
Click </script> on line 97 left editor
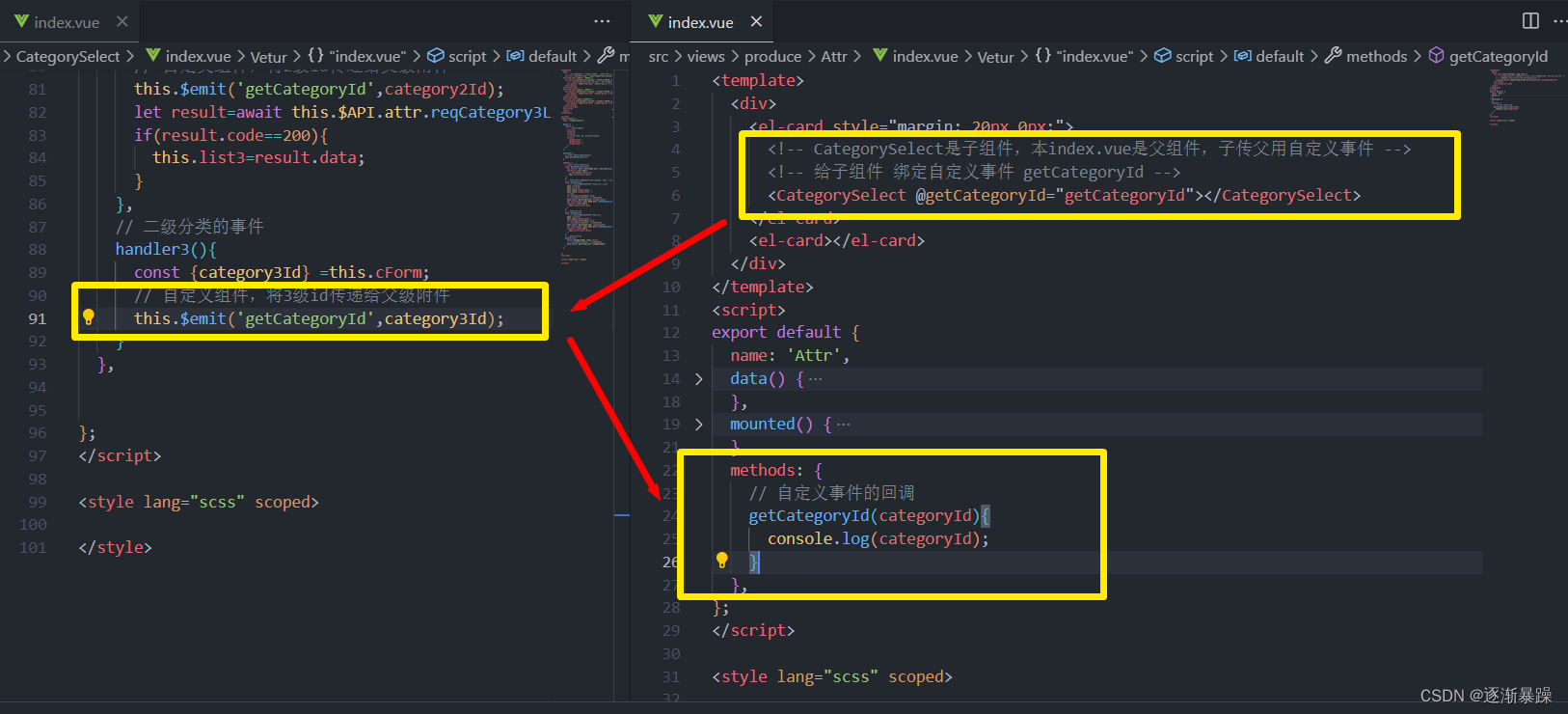tap(120, 455)
